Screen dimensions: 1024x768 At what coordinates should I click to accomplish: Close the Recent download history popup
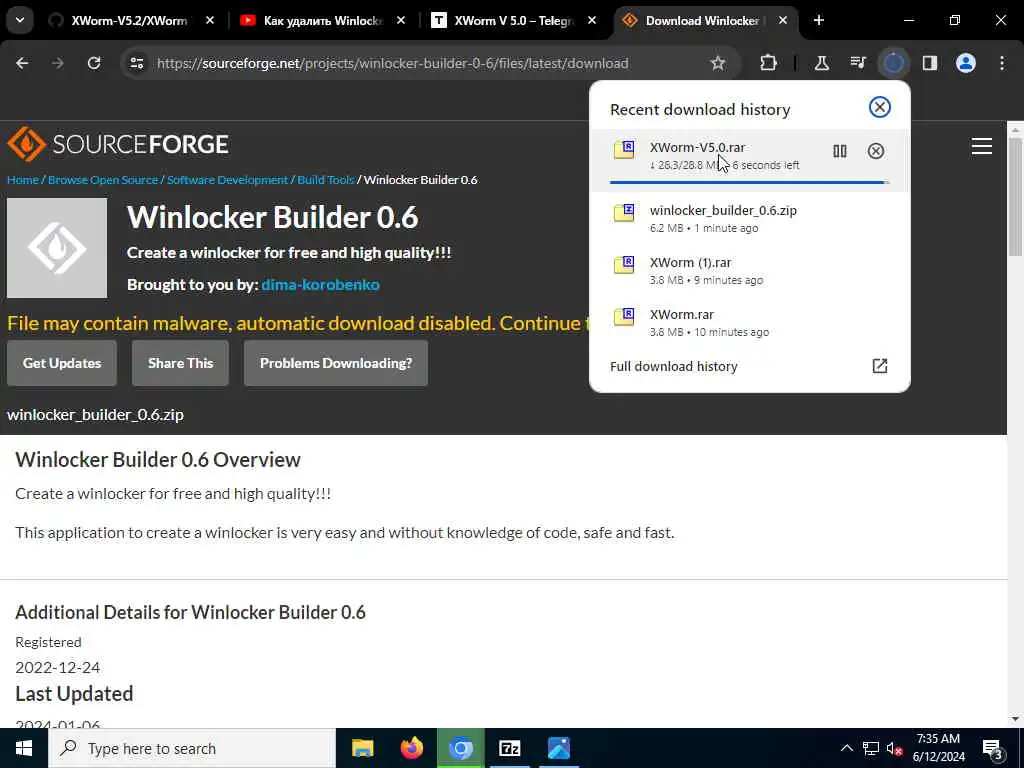coord(880,107)
